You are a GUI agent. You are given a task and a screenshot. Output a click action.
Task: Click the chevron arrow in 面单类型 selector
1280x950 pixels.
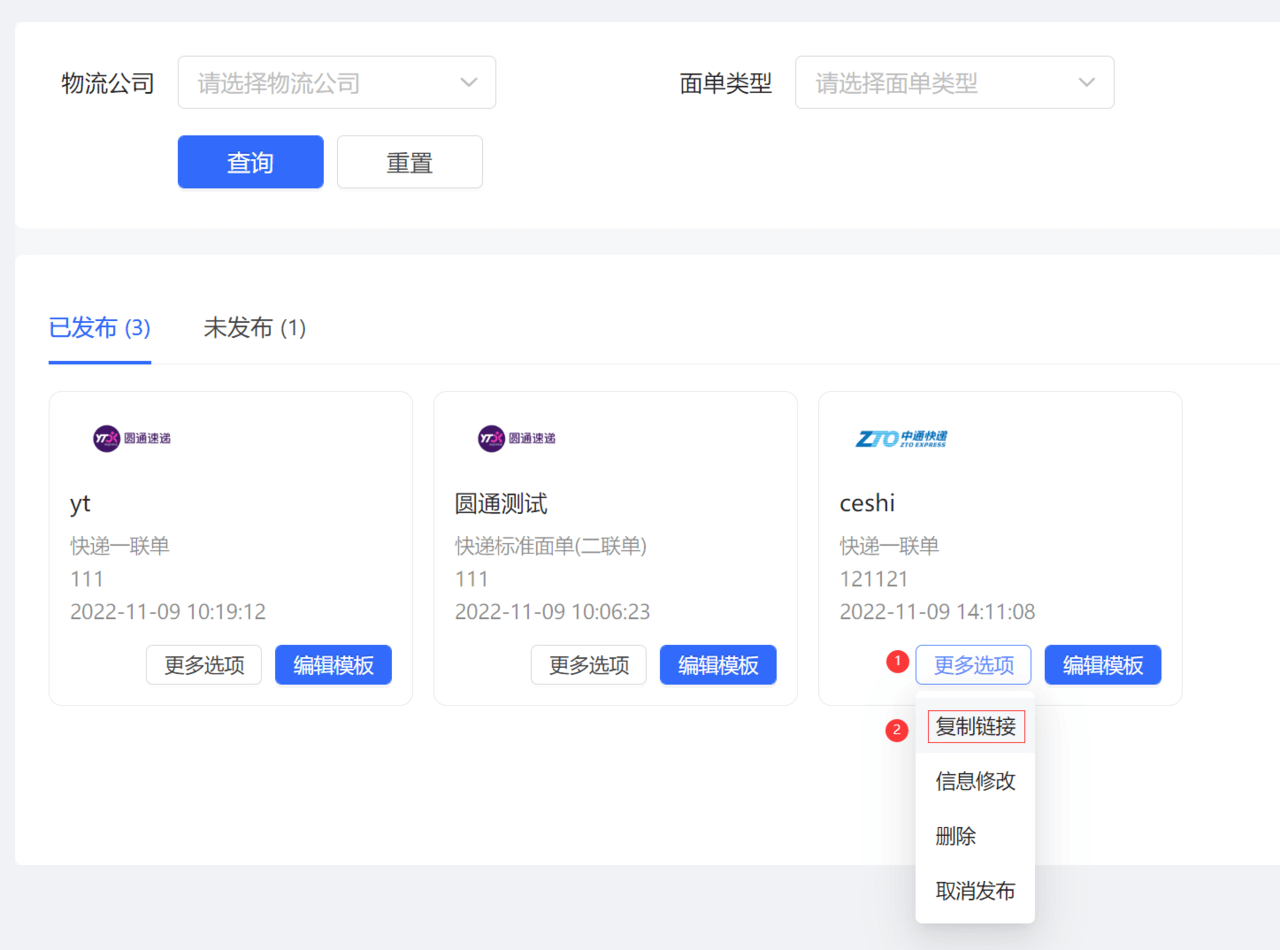1087,83
